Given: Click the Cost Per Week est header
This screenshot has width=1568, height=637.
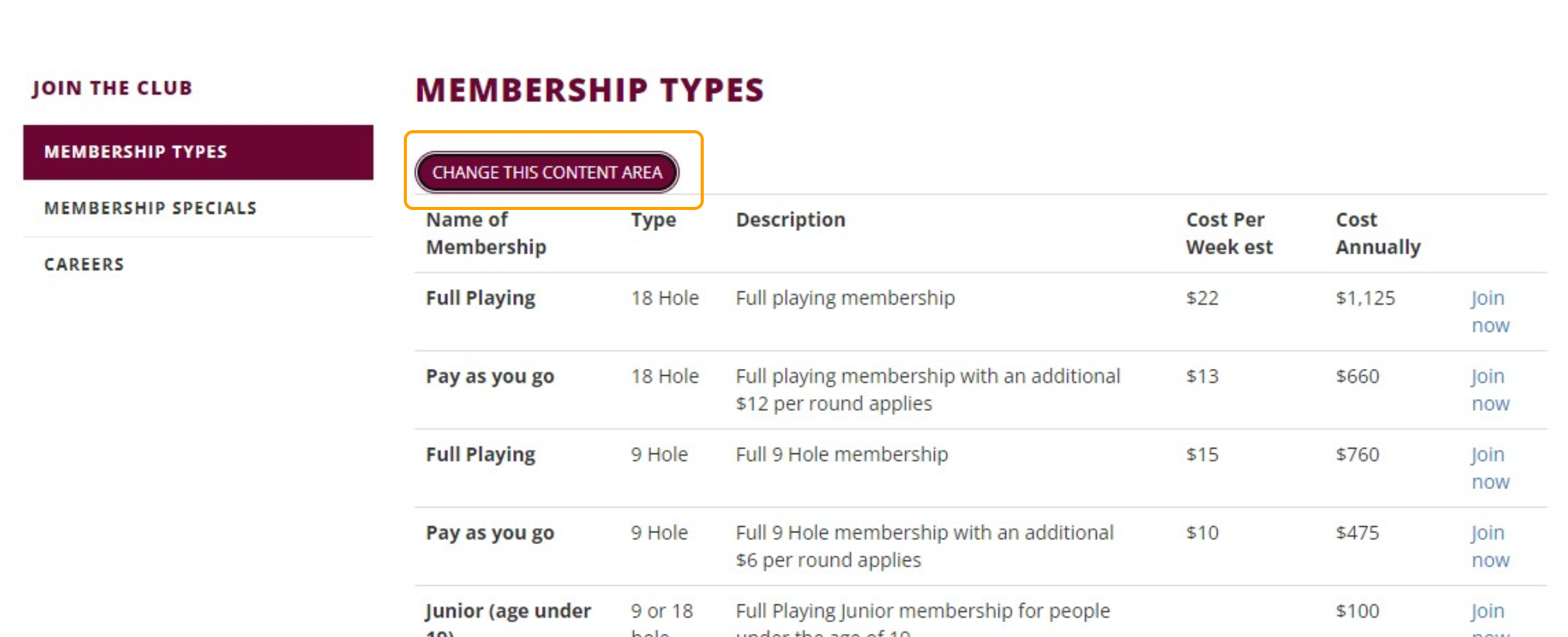Looking at the screenshot, I should pos(1229,233).
